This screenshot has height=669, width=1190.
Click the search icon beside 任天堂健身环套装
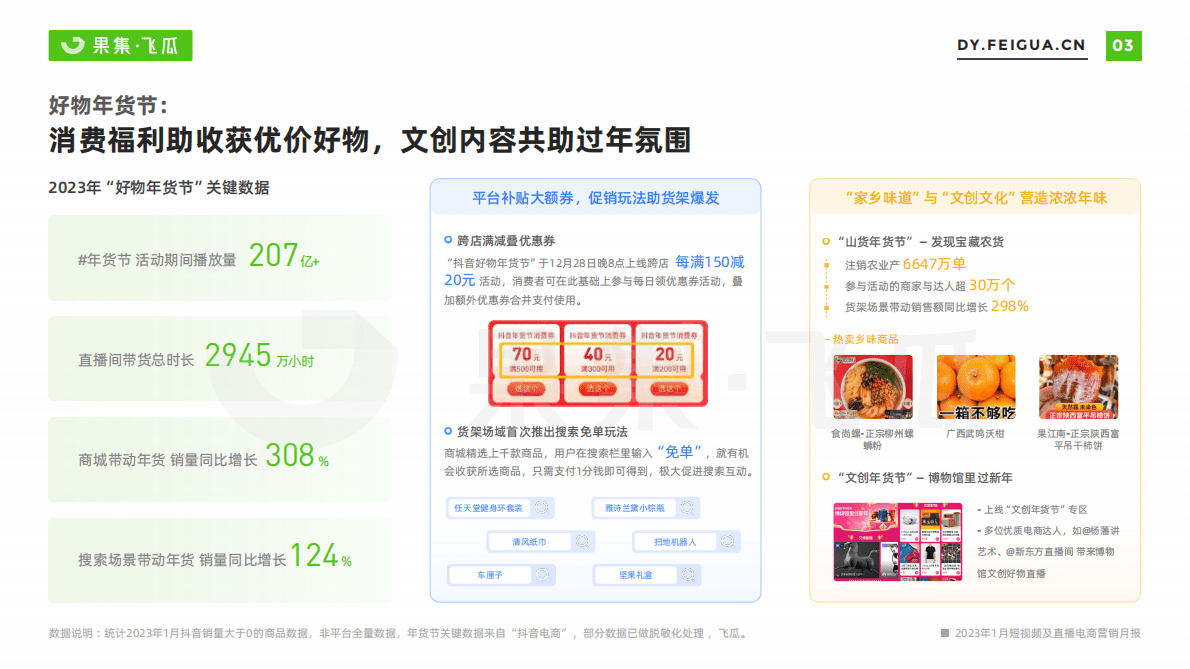541,507
